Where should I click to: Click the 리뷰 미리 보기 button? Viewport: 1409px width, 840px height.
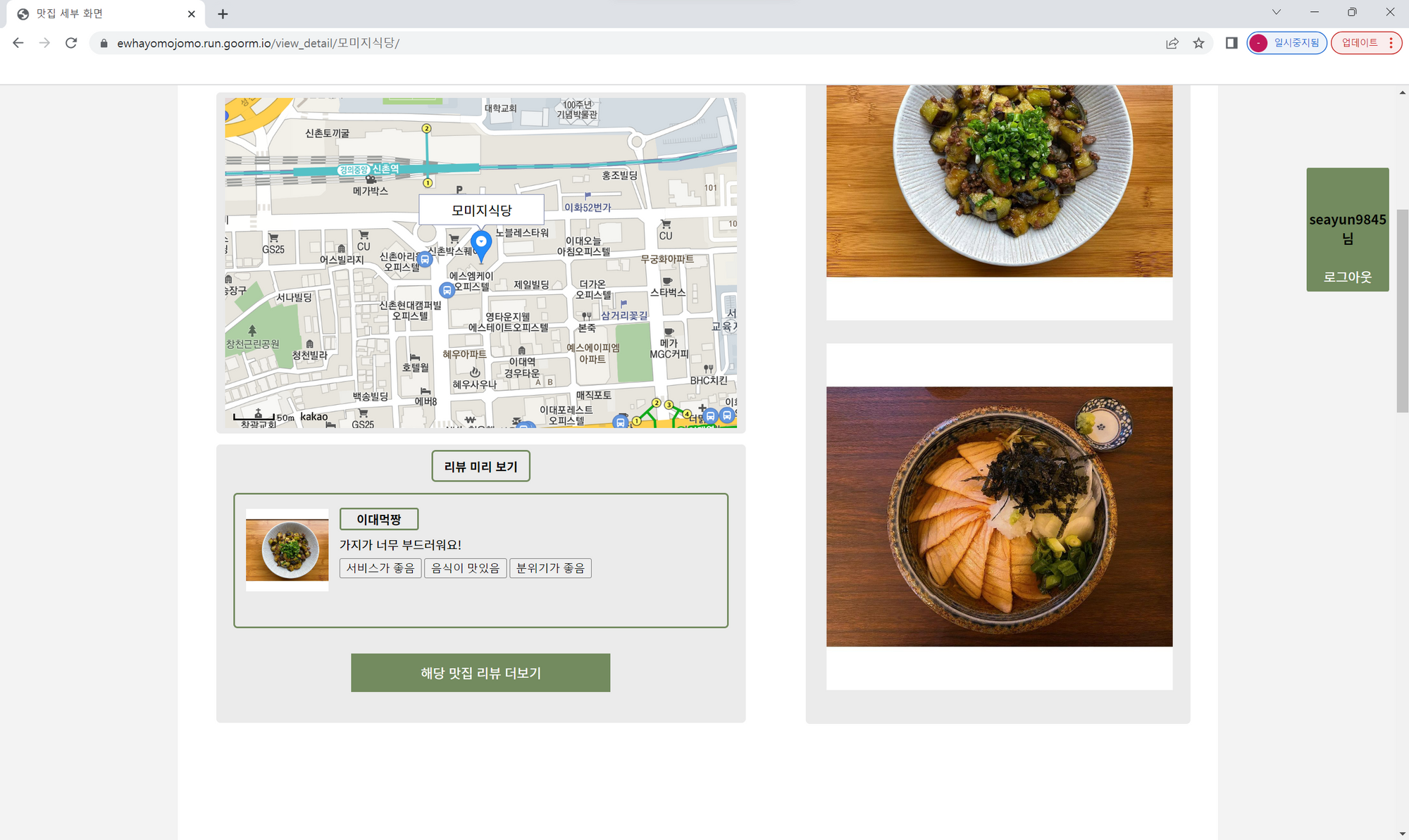480,466
